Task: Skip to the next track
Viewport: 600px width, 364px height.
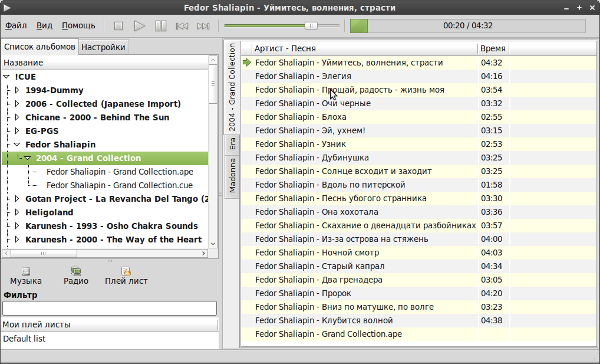Action: pyautogui.click(x=203, y=26)
